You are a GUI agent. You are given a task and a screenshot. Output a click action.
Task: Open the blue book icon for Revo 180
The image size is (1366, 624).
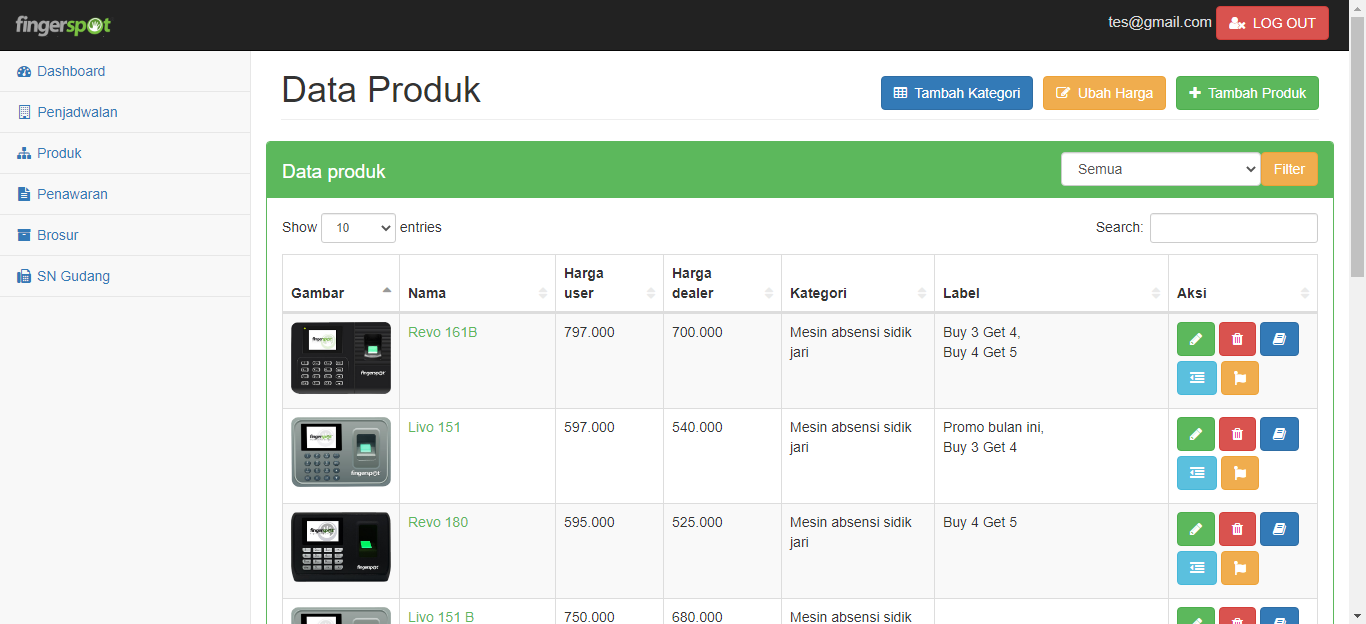click(1279, 529)
